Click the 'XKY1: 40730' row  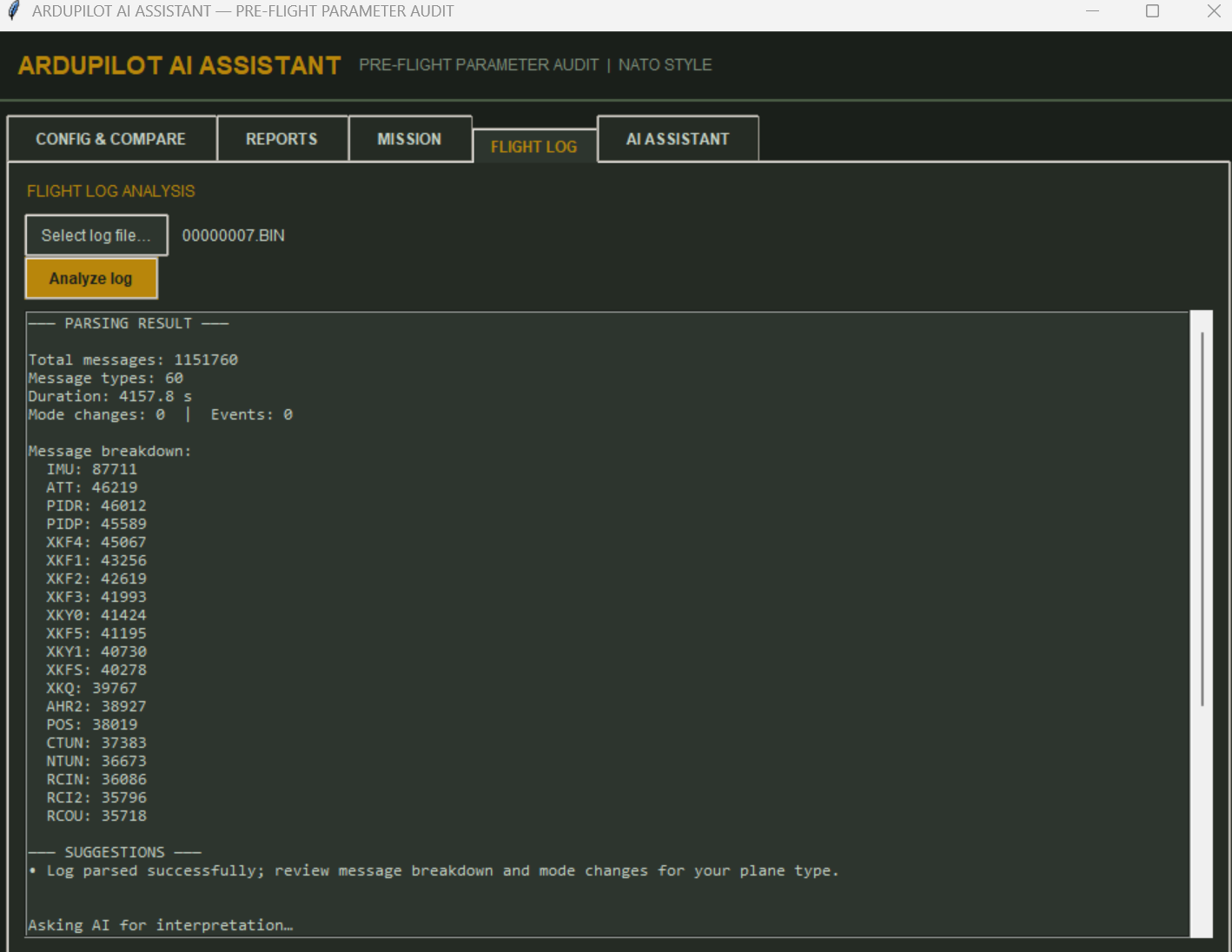click(96, 651)
